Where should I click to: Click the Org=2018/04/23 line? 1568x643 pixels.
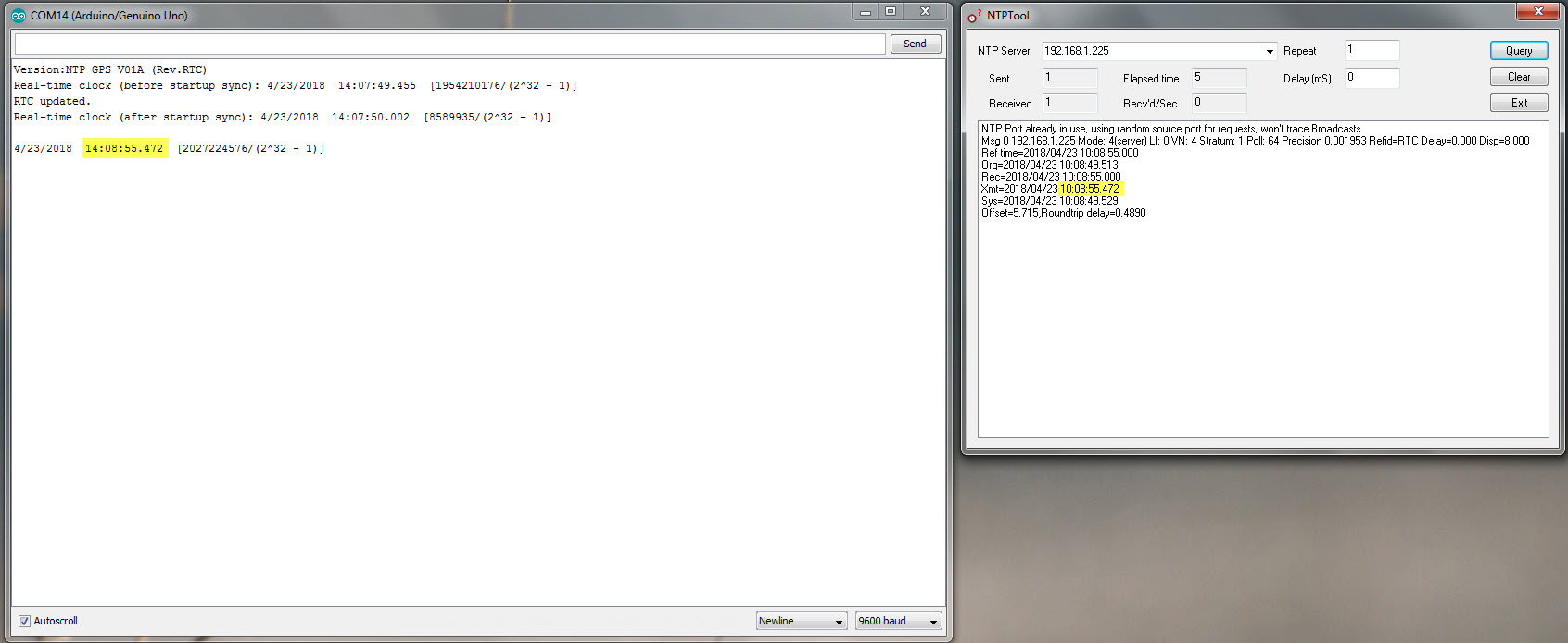1050,165
